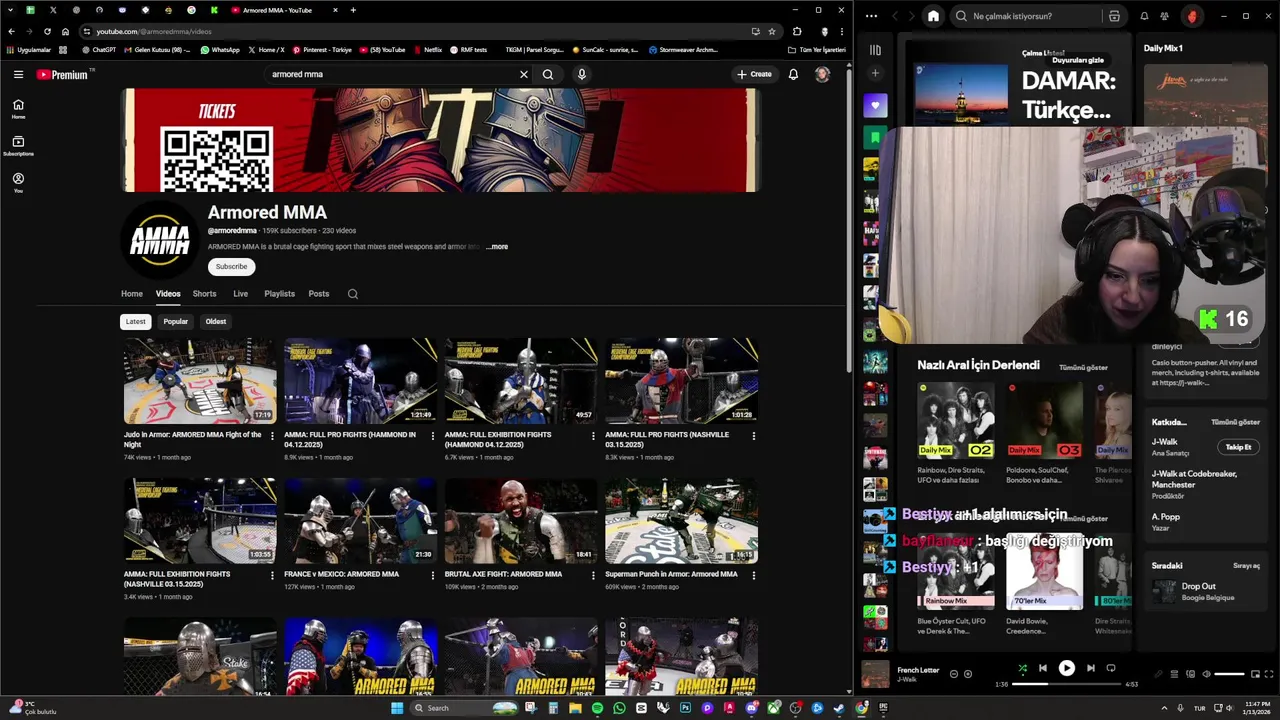Open the Judo in Armor video thumbnail

click(x=200, y=381)
